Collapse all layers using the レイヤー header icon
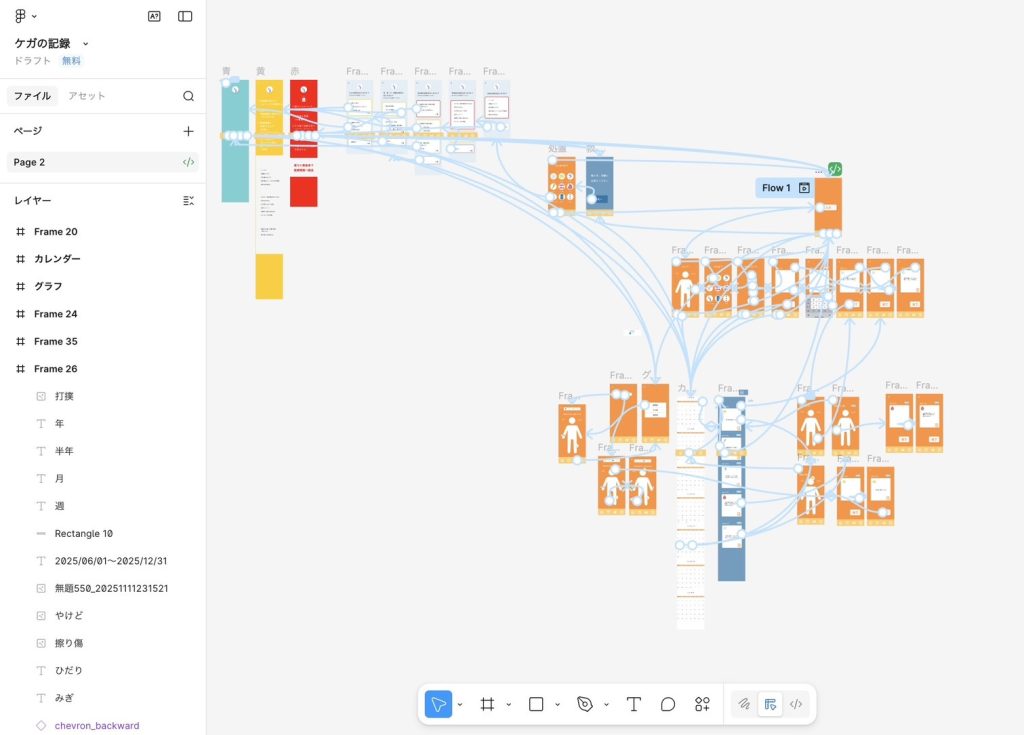This screenshot has height=735, width=1024. (x=188, y=201)
